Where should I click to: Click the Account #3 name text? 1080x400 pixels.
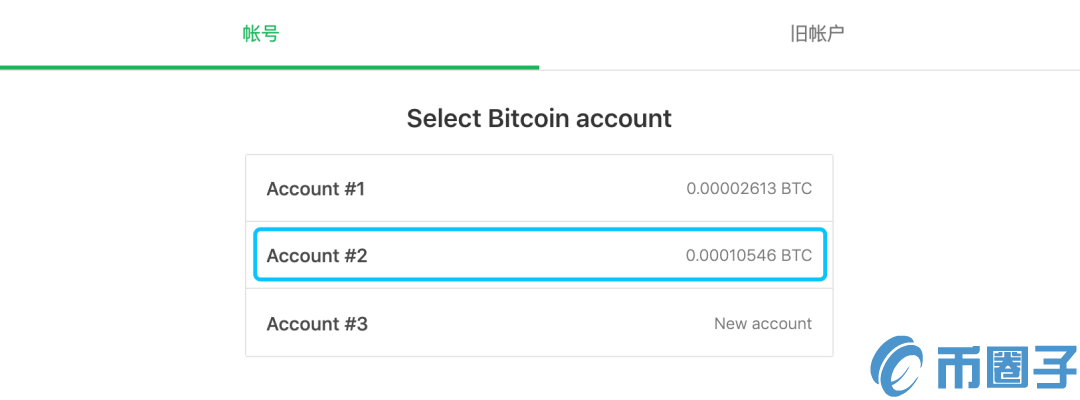point(317,324)
